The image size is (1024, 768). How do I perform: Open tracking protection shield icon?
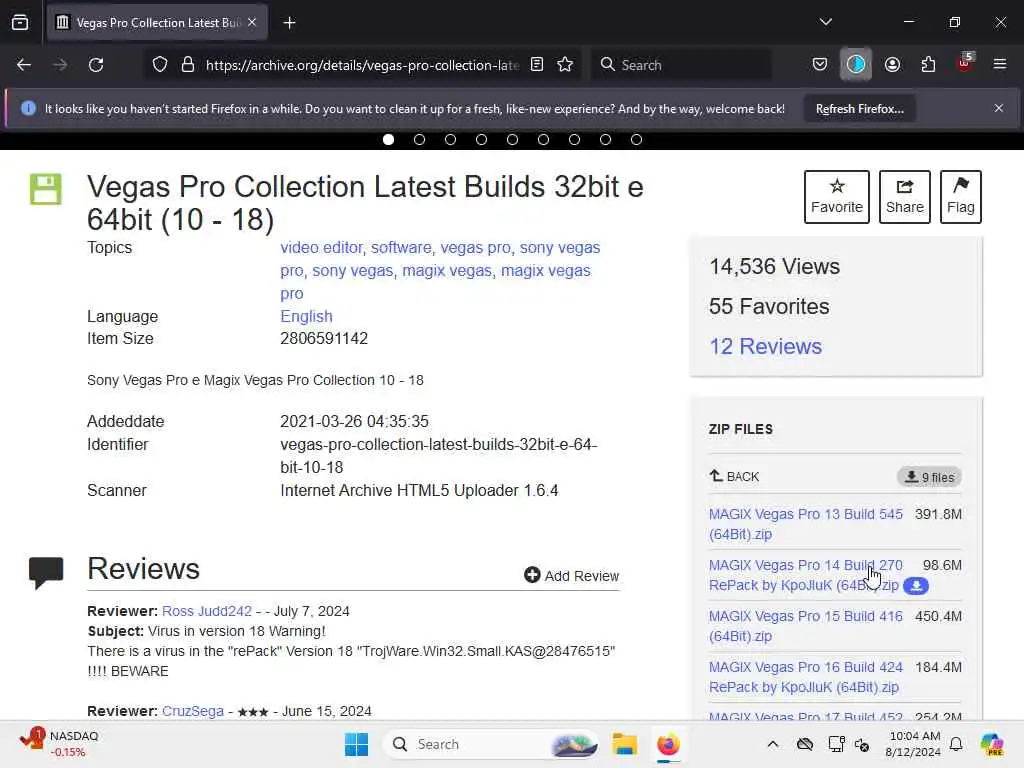point(160,65)
